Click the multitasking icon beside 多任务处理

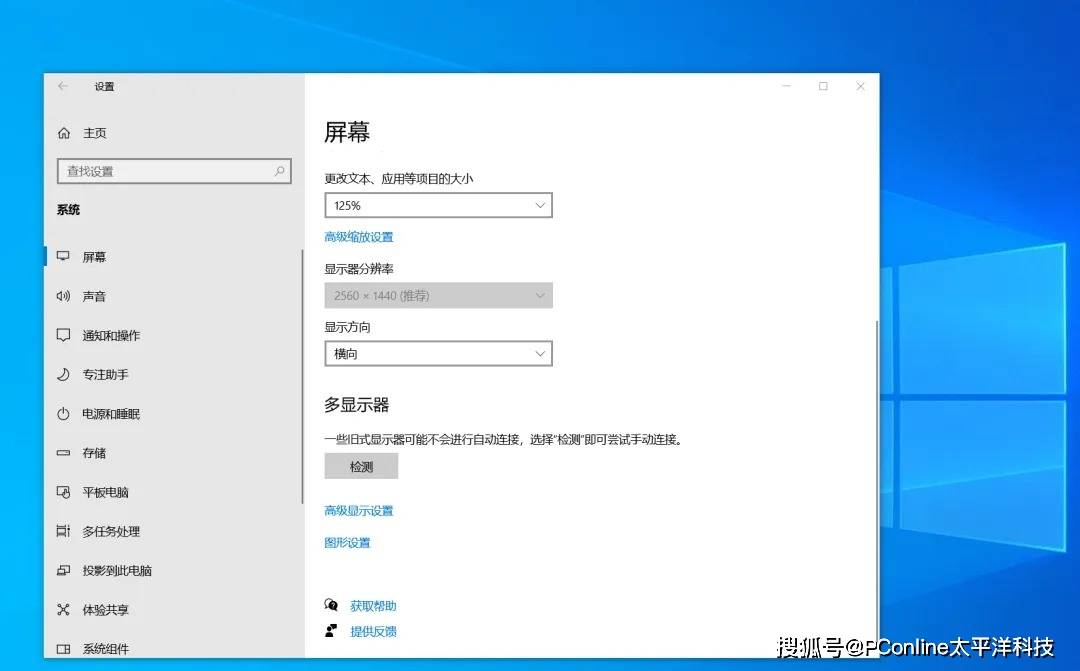point(63,531)
